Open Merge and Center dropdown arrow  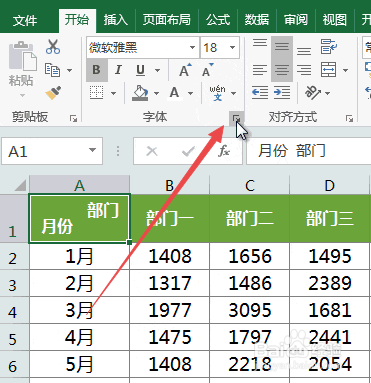point(345,70)
